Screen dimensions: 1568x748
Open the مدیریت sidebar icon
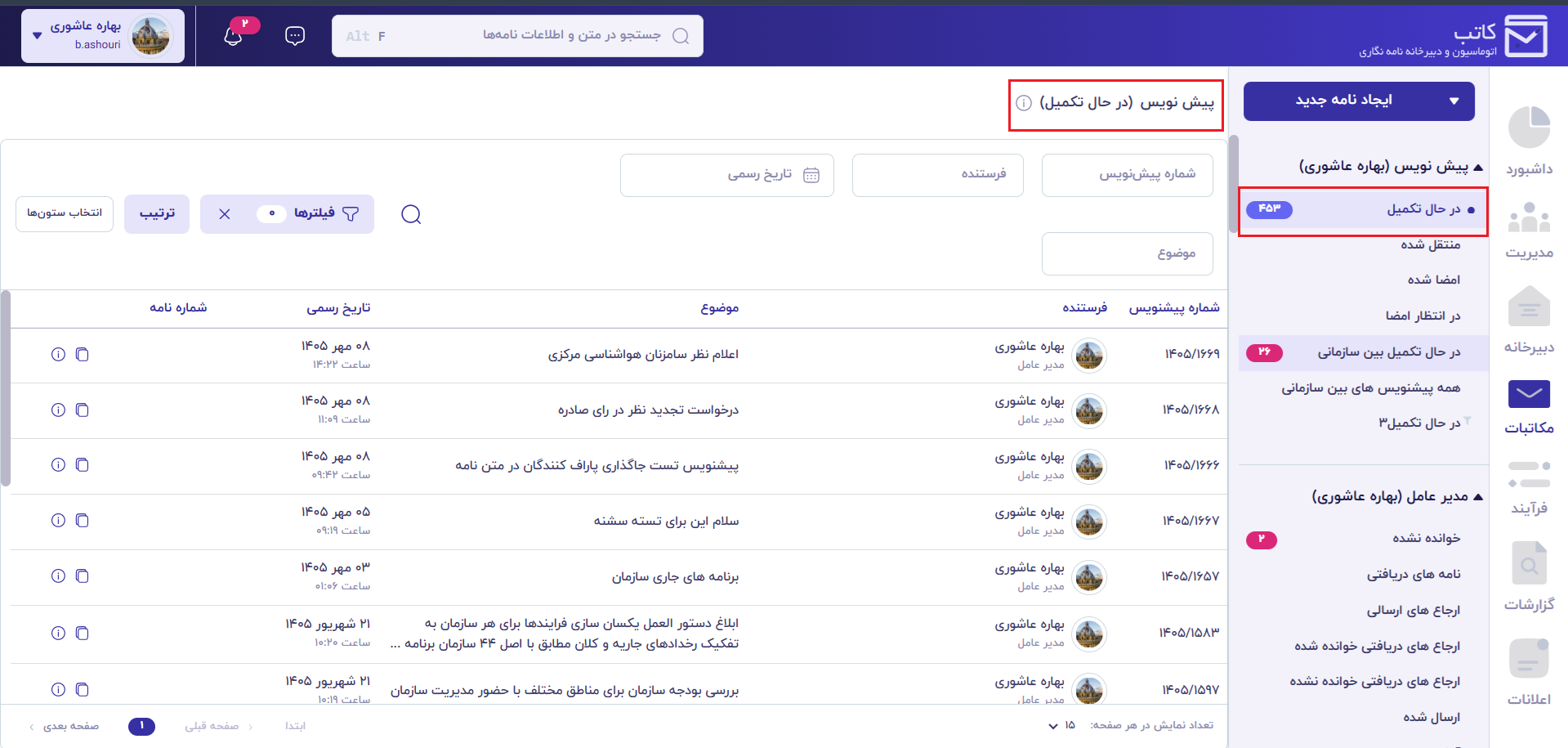click(1529, 217)
